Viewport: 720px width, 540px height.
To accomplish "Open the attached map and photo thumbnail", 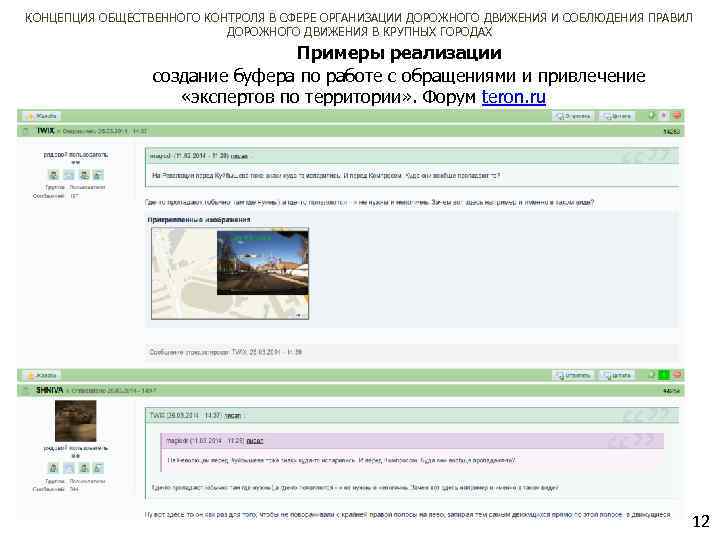I will [x=230, y=274].
